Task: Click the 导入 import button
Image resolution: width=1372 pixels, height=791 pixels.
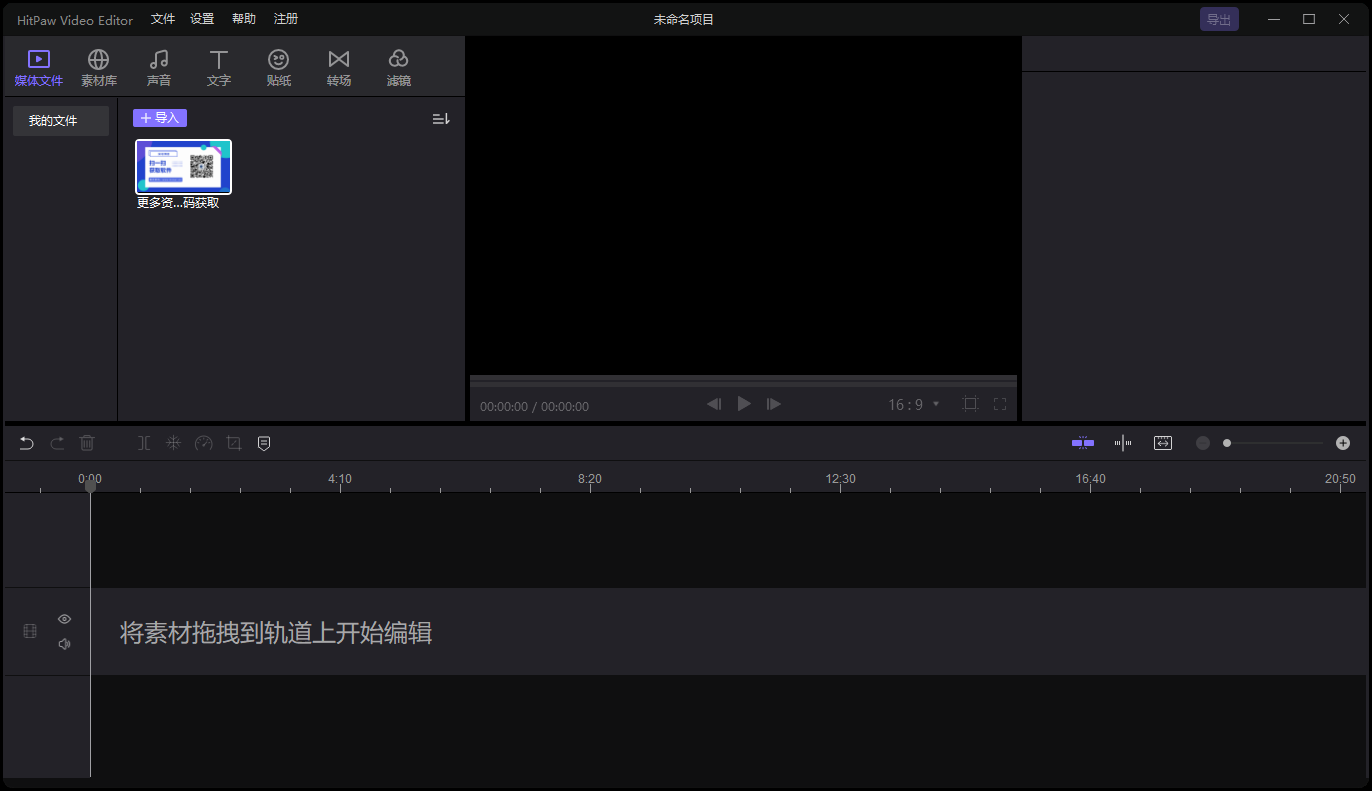Action: (160, 118)
